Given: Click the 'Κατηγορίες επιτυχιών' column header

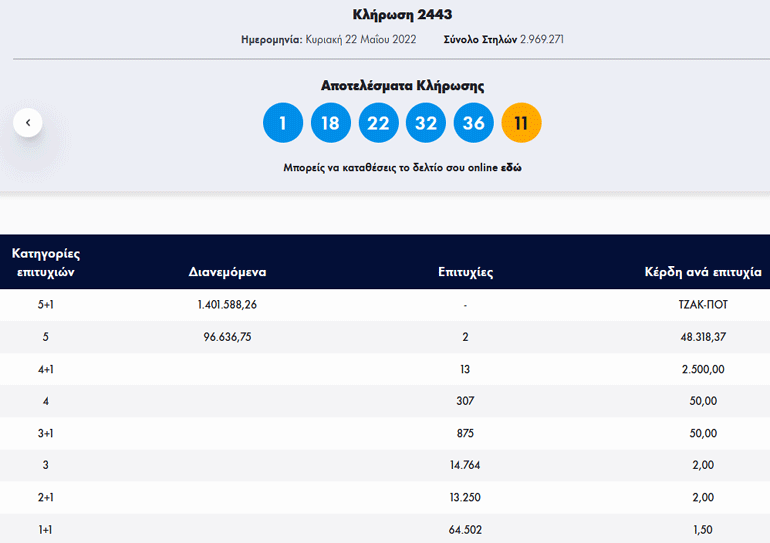Looking at the screenshot, I should (46, 262).
